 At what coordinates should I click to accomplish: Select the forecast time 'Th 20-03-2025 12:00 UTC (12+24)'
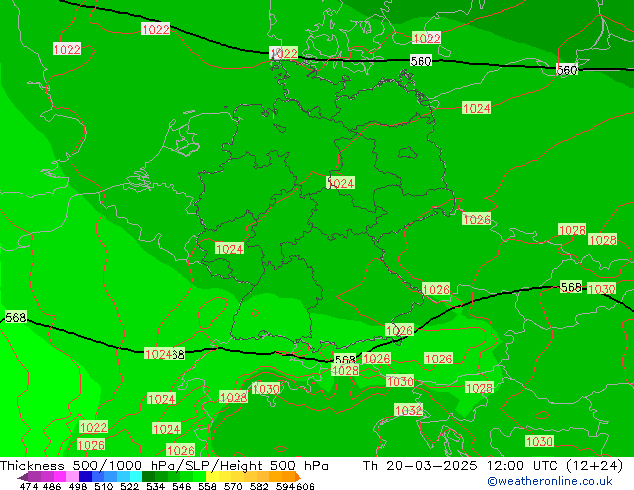pyautogui.click(x=493, y=466)
